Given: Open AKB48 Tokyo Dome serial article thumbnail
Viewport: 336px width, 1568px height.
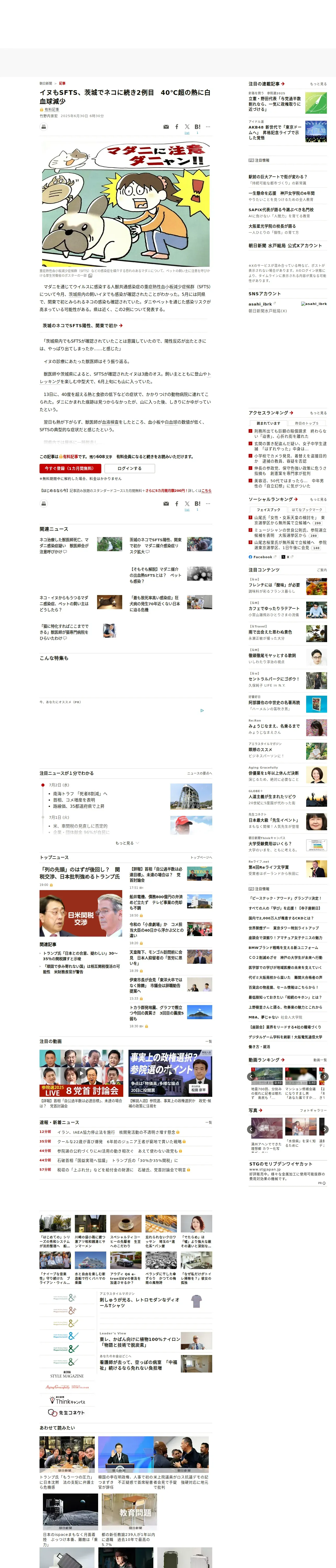Looking at the screenshot, I should click(x=316, y=131).
